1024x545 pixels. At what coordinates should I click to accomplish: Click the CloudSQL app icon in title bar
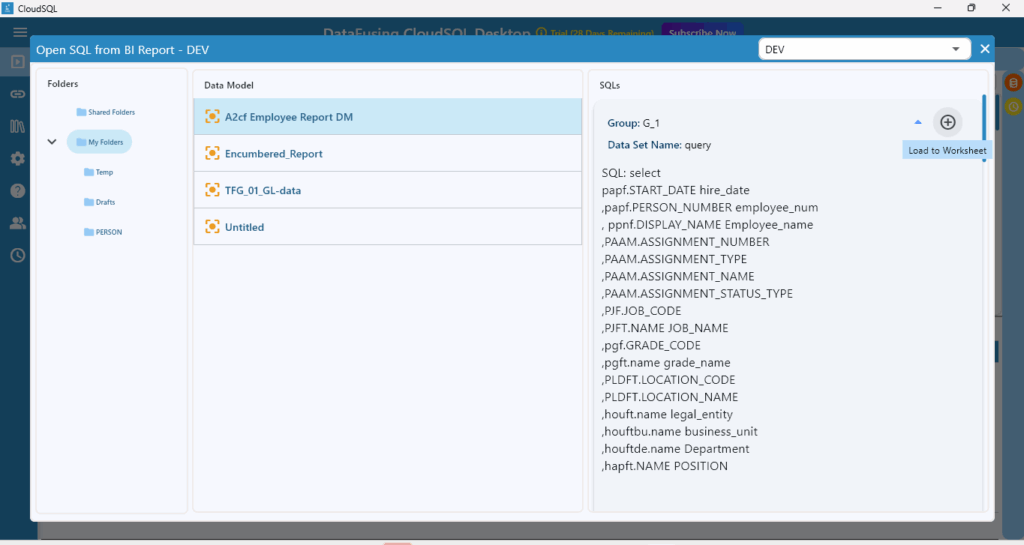8,8
